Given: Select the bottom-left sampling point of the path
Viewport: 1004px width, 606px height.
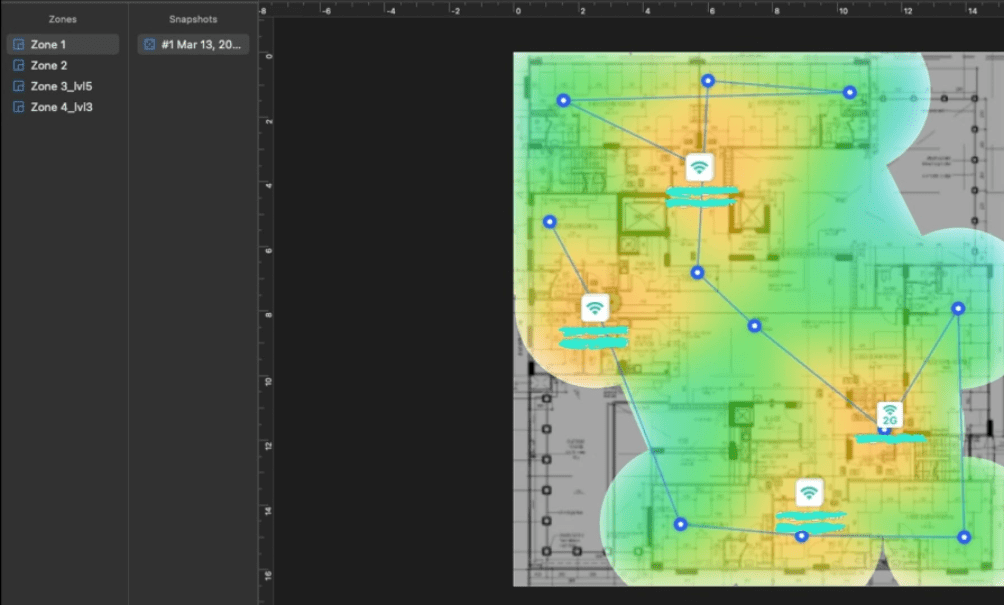Looking at the screenshot, I should pos(681,525).
